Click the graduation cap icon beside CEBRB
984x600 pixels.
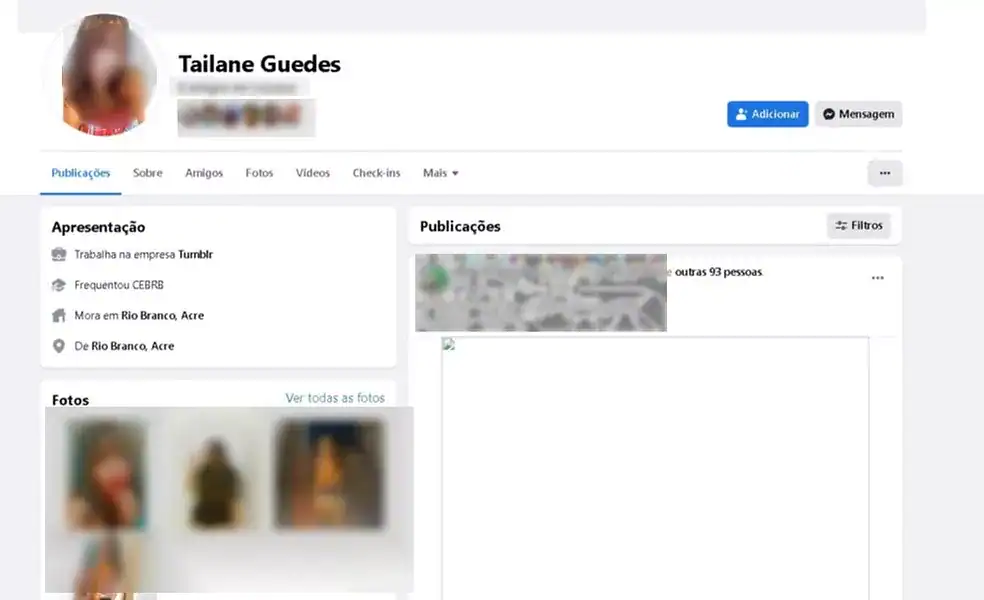(x=59, y=285)
